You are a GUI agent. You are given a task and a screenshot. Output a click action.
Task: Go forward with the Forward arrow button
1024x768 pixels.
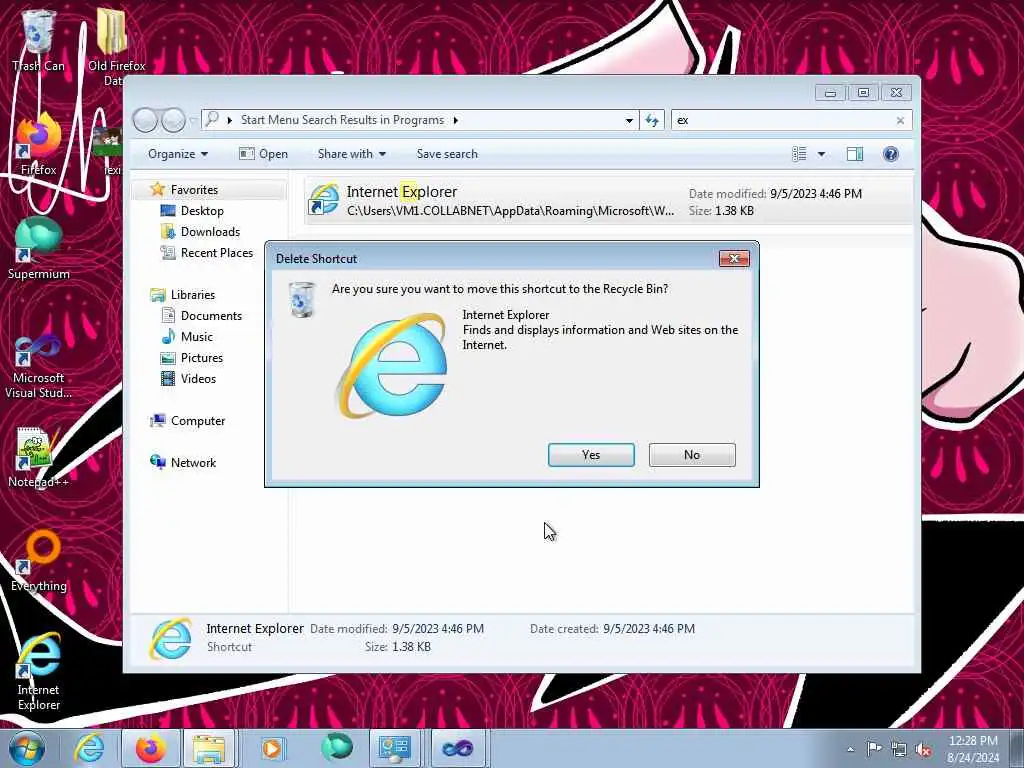[x=173, y=120]
